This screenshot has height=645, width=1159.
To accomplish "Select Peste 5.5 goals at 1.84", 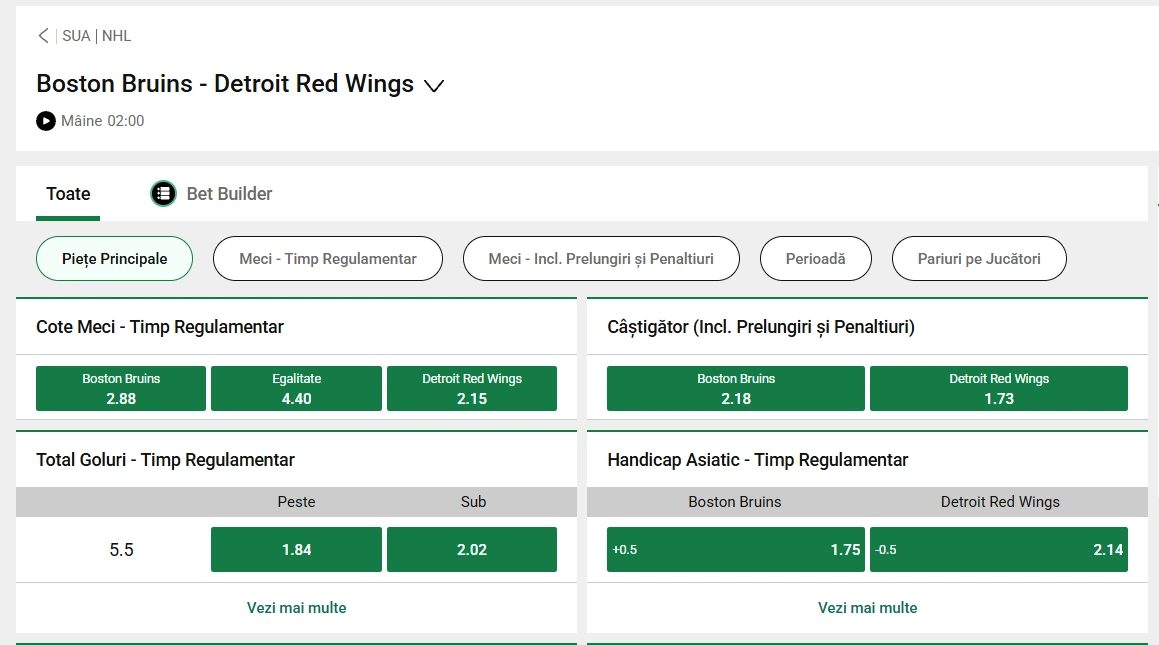I will pyautogui.click(x=296, y=549).
